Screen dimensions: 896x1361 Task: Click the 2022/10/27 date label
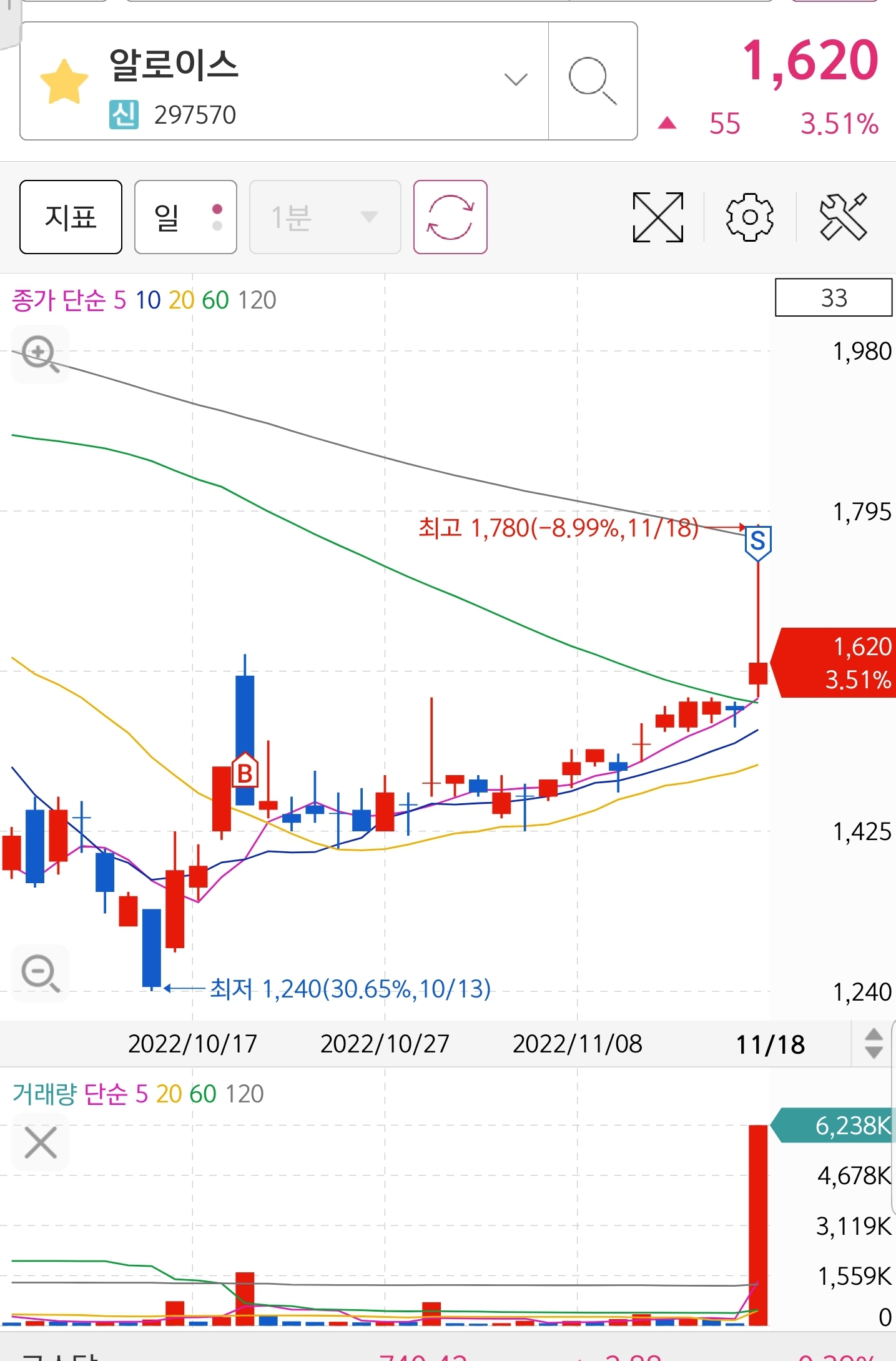tap(385, 1043)
